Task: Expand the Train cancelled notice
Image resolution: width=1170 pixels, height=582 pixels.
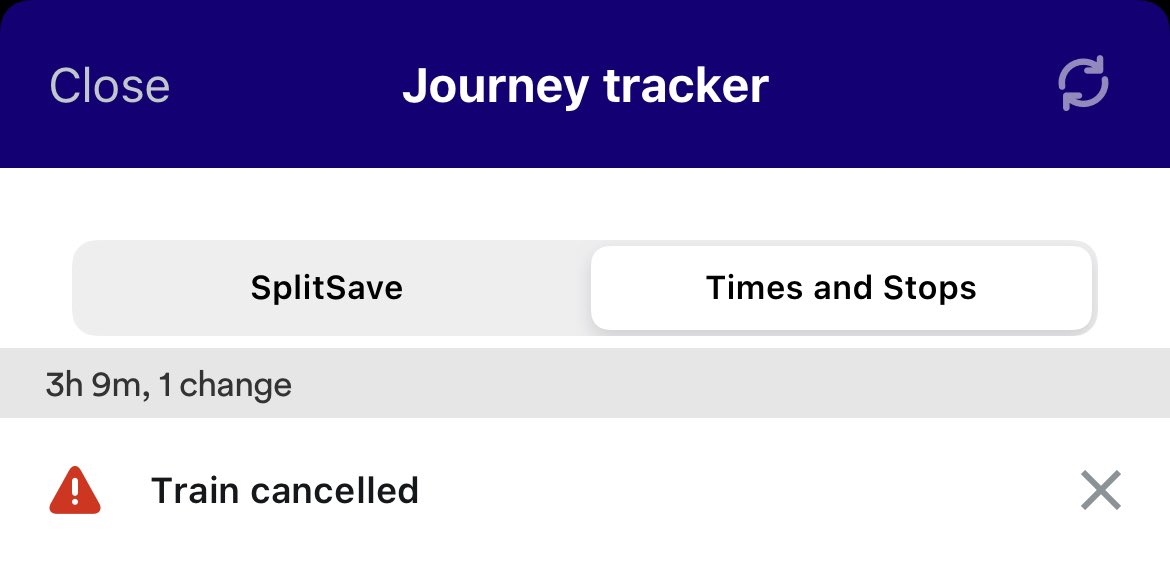Action: tap(284, 491)
